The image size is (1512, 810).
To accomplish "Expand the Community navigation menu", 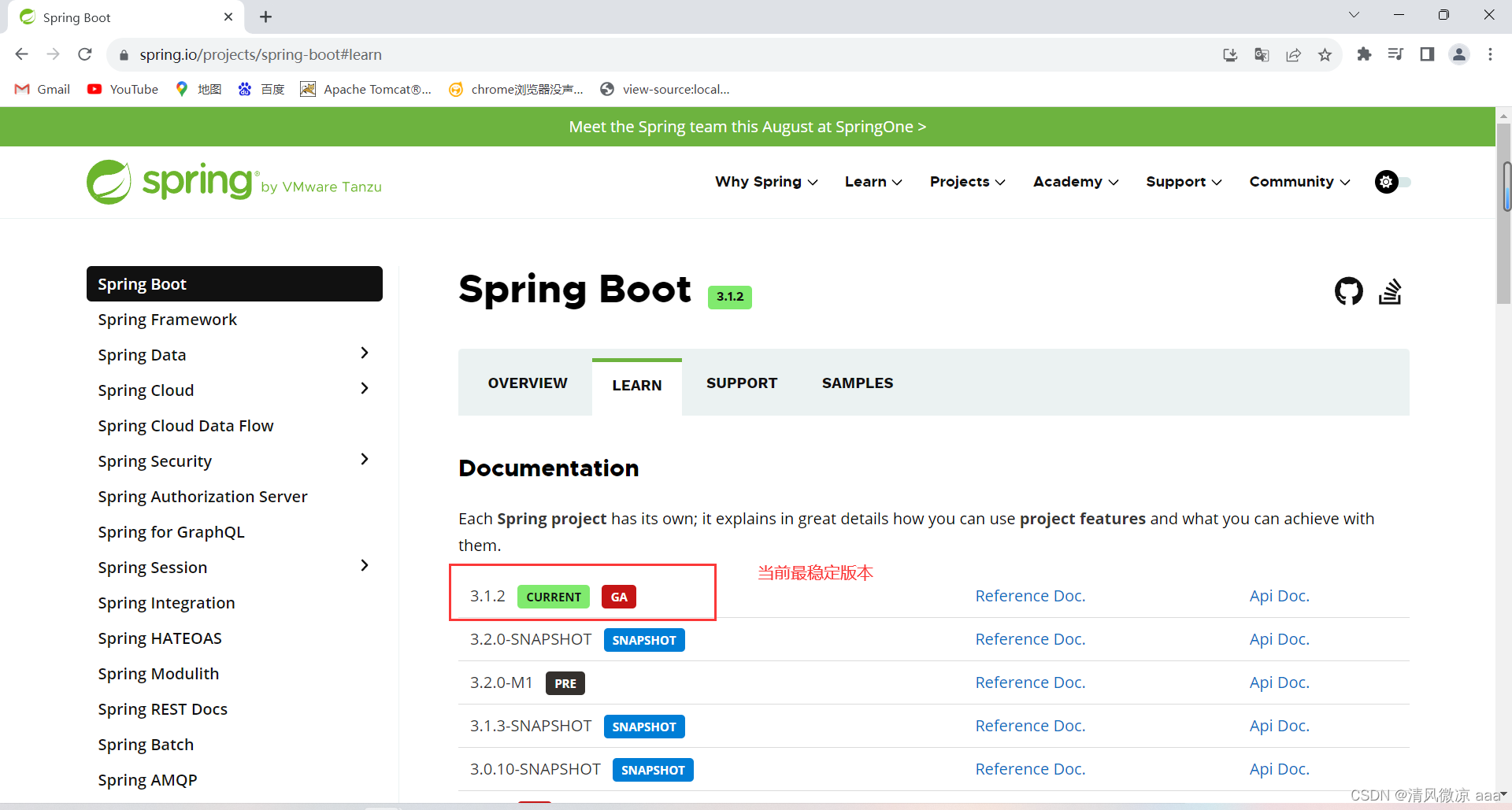I will click(1299, 182).
